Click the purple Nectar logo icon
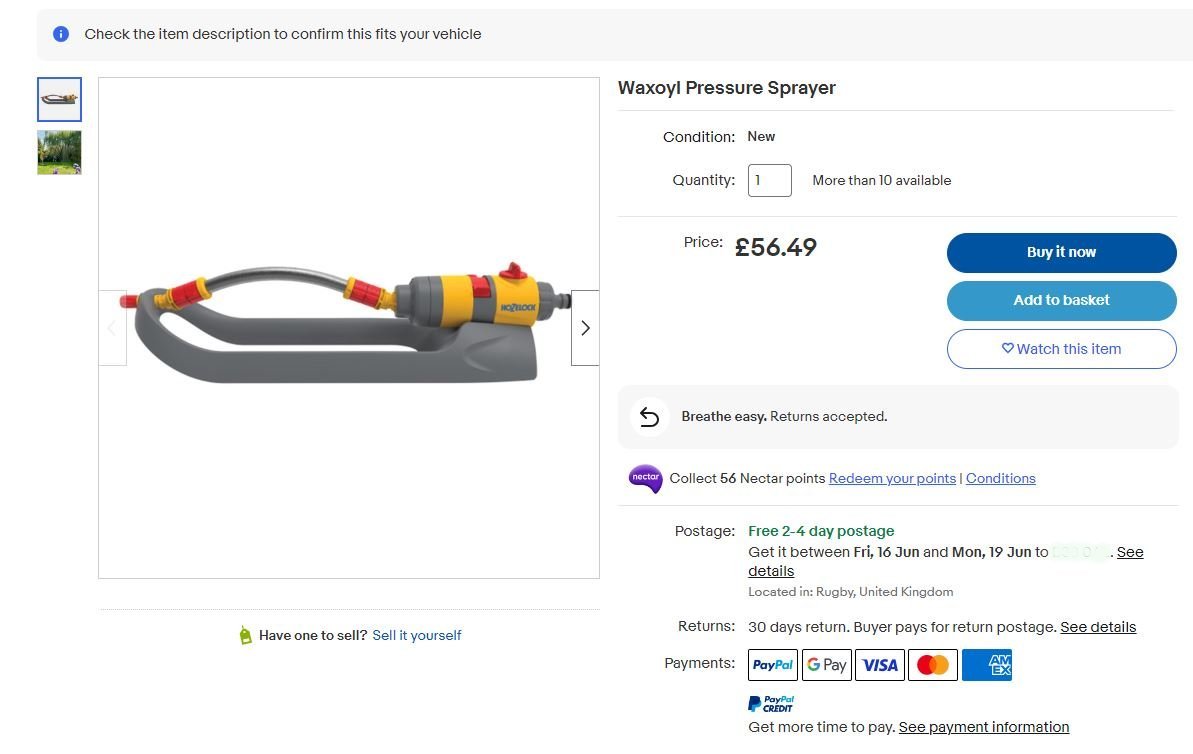Image resolution: width=1193 pixels, height=754 pixels. 645,478
